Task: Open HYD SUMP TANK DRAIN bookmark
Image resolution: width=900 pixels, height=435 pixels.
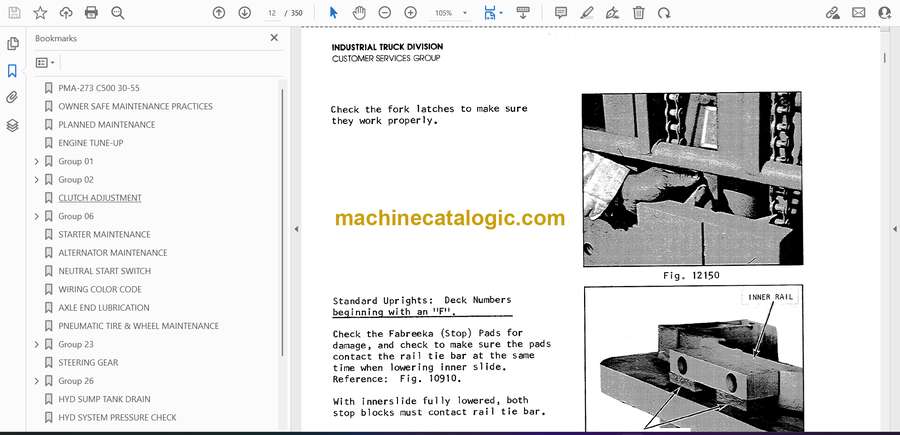Action: pos(104,399)
